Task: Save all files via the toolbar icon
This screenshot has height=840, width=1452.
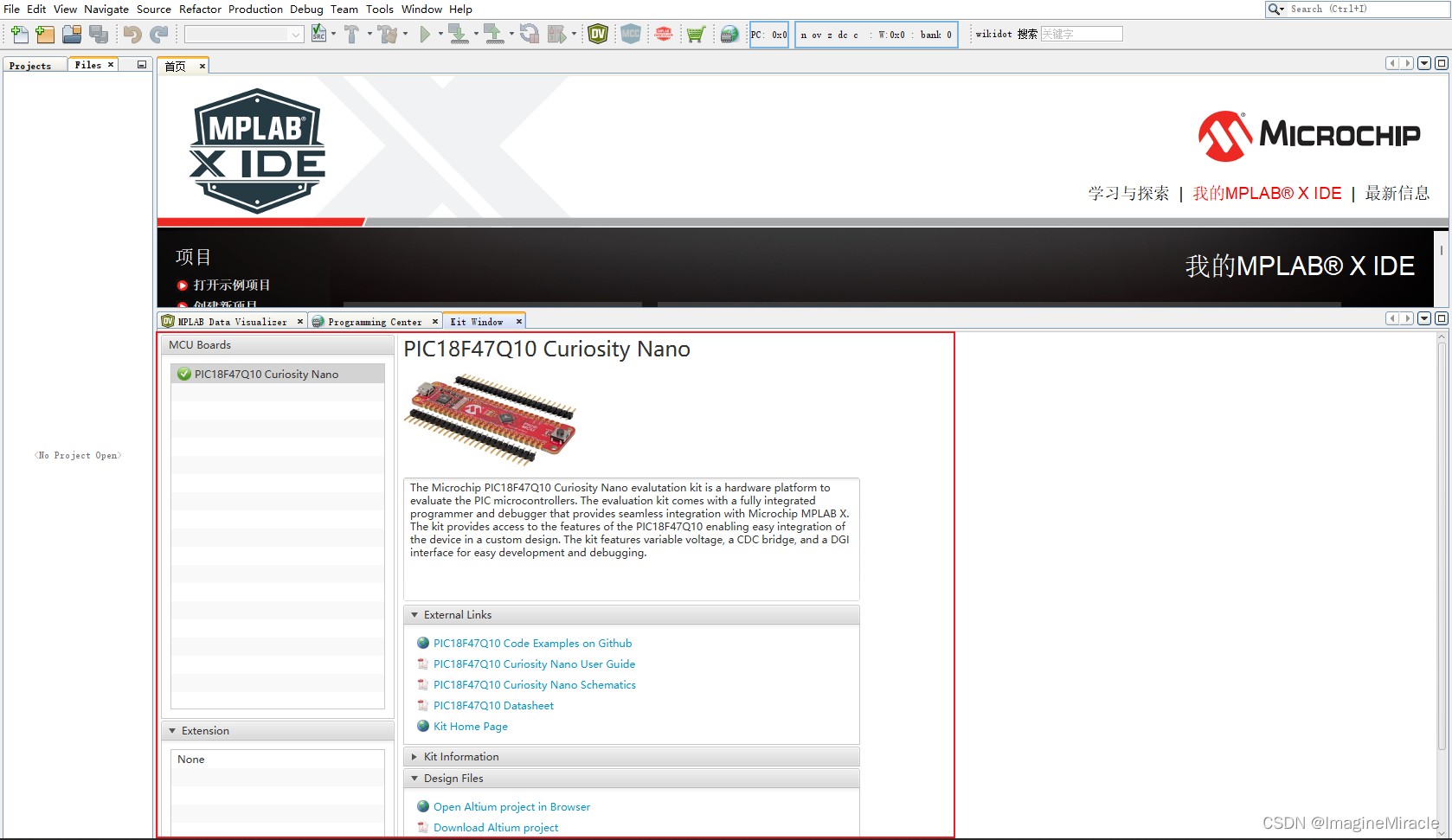Action: pos(100,34)
